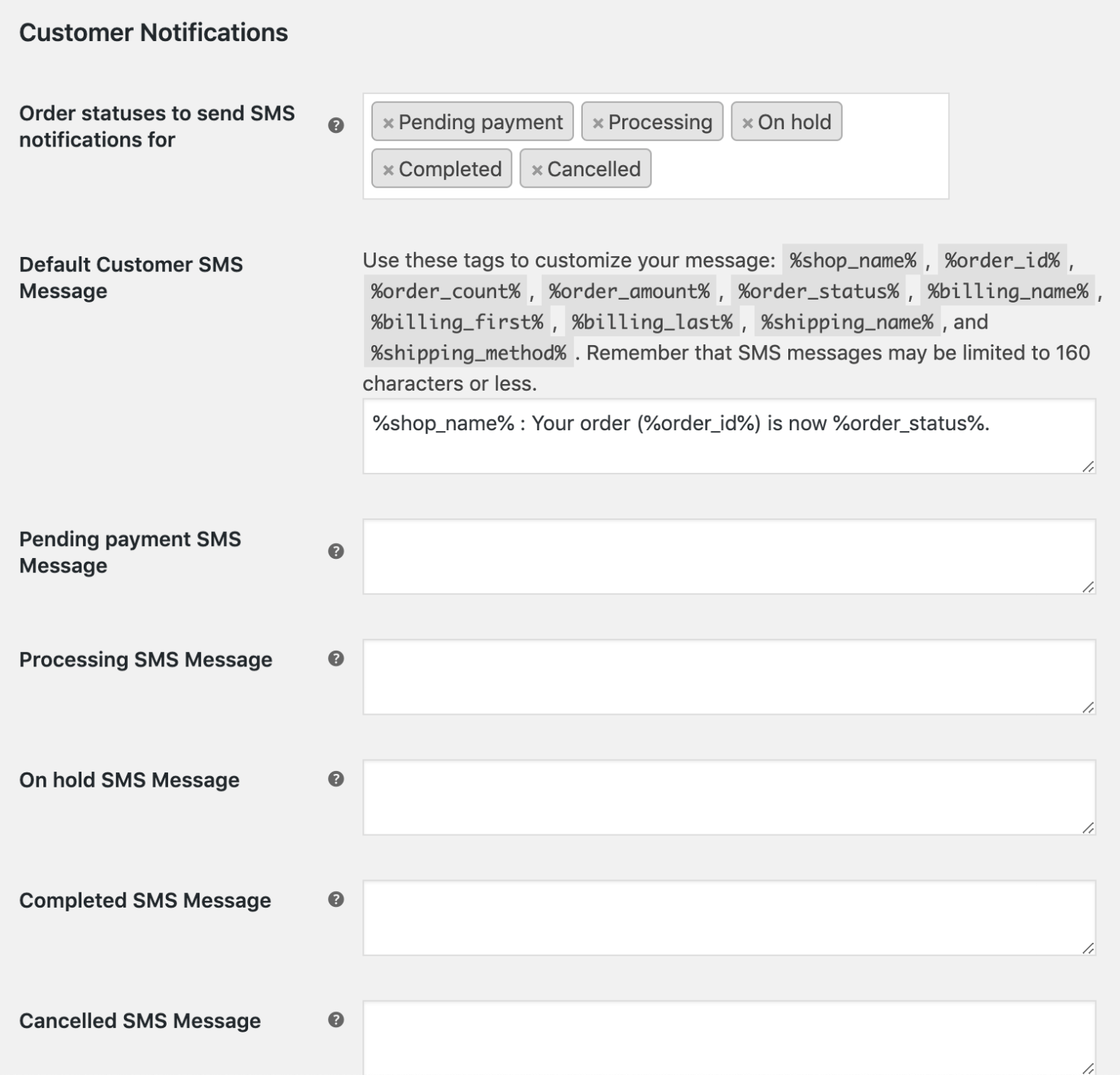Click the Processing SMS Message textarea

click(x=728, y=676)
